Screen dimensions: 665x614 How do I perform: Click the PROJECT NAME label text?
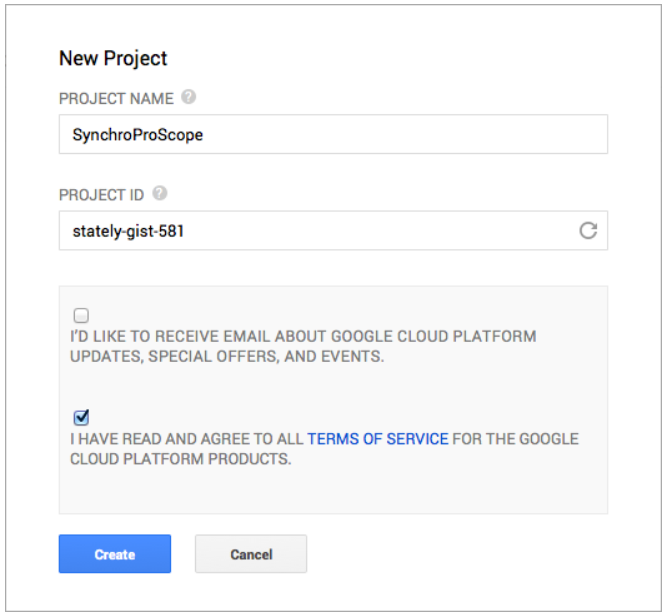click(x=116, y=99)
